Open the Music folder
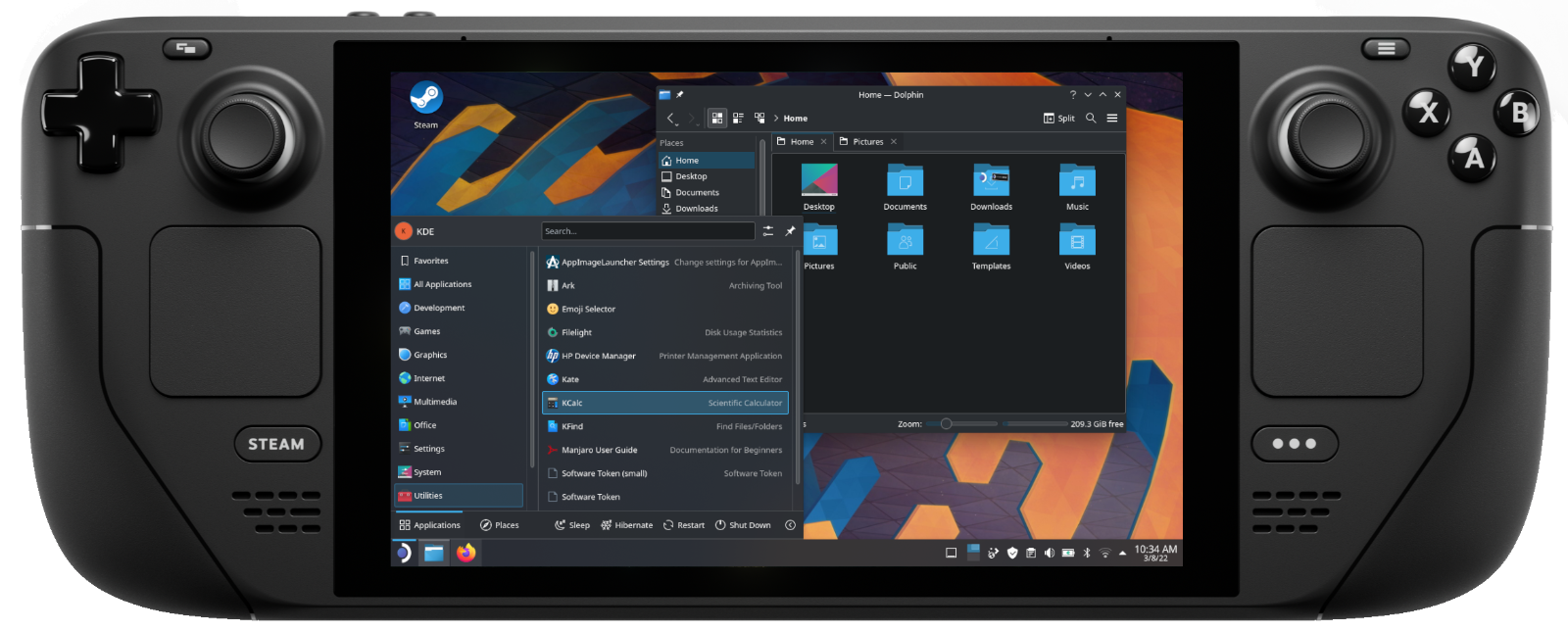1568x632 pixels. (x=1077, y=184)
